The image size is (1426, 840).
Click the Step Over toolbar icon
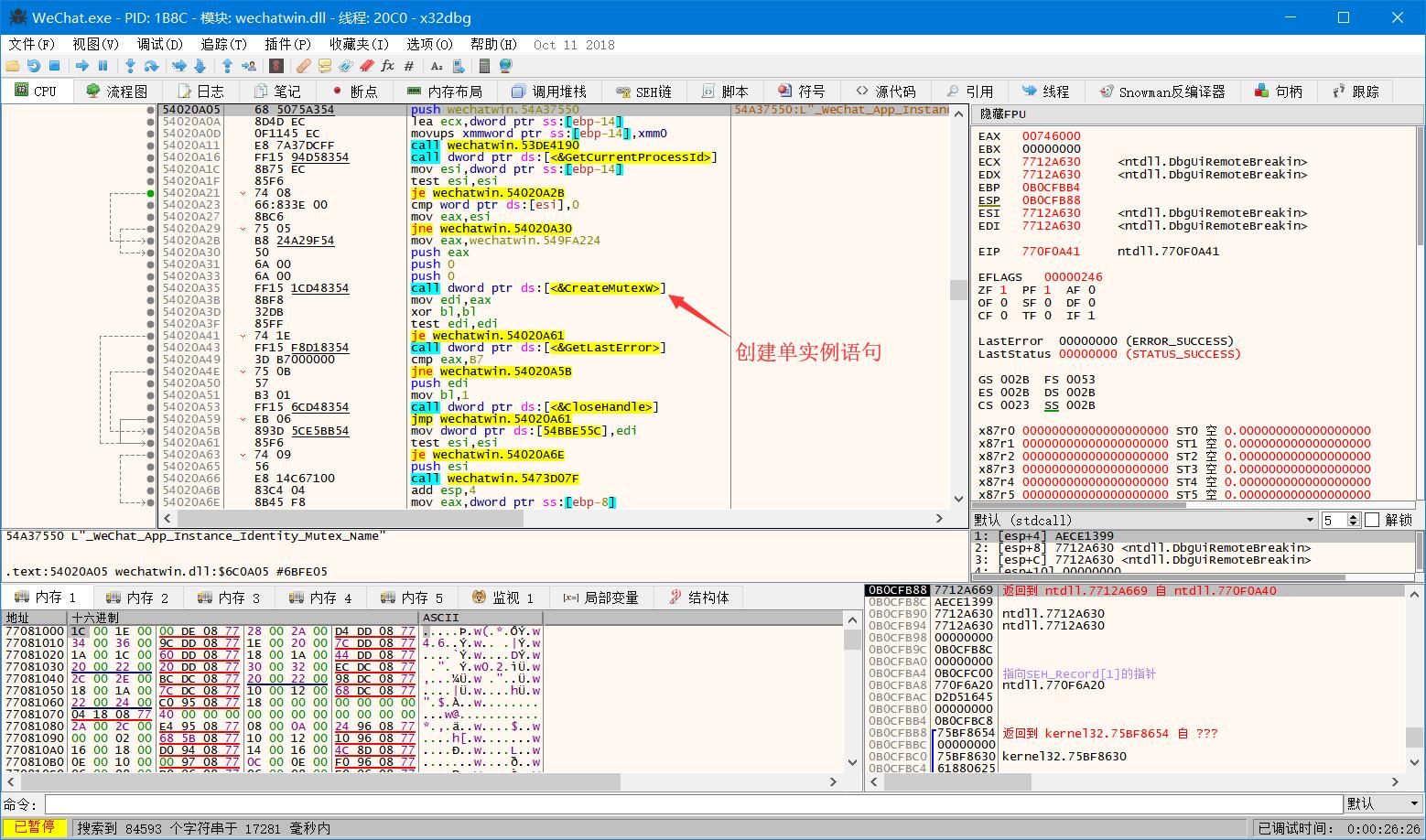coord(151,66)
